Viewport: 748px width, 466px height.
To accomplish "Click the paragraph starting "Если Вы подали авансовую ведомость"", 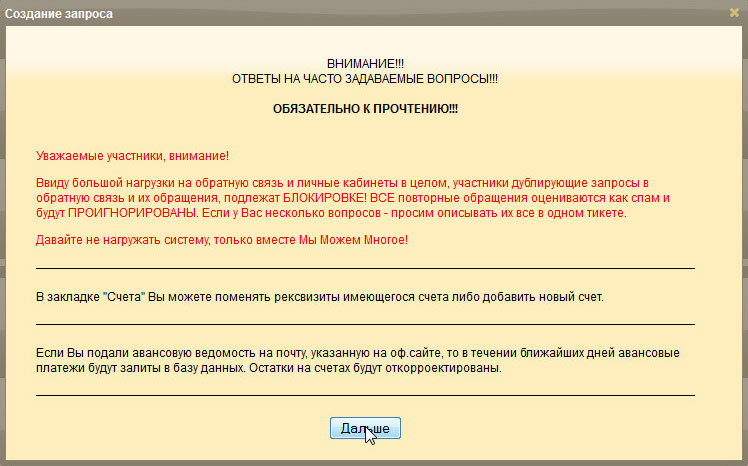I will coord(358,361).
